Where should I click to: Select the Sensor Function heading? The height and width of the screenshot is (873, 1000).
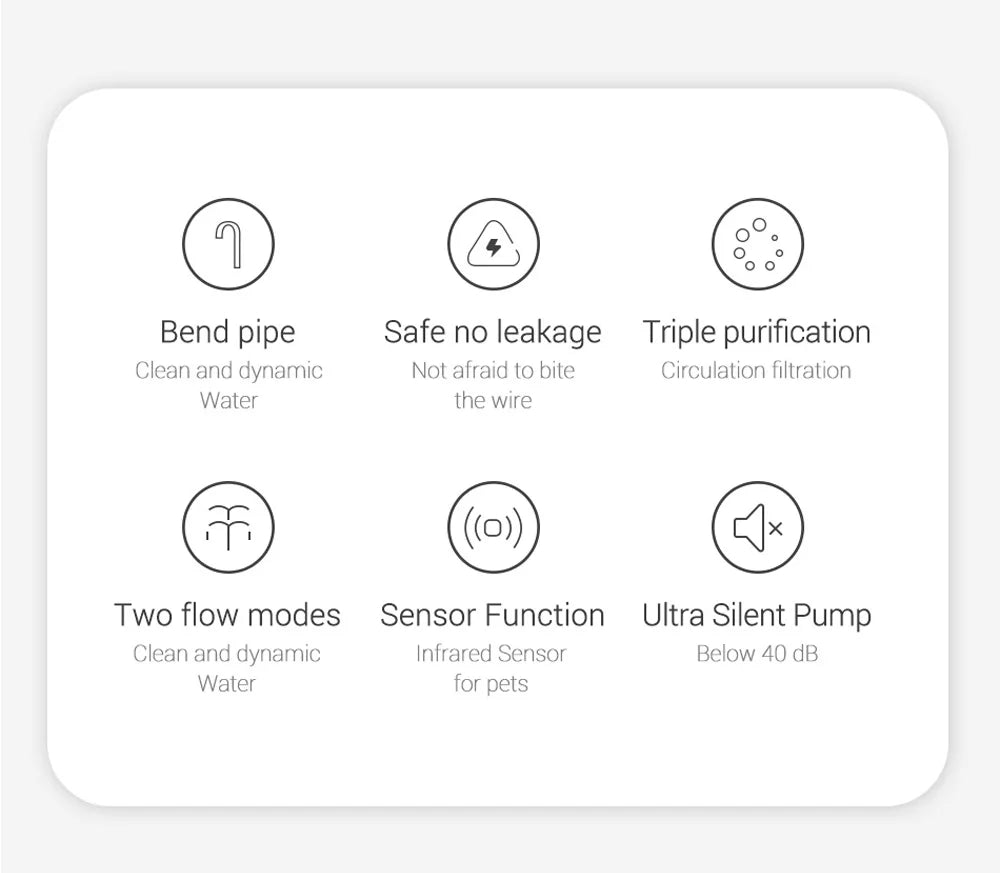pos(492,615)
